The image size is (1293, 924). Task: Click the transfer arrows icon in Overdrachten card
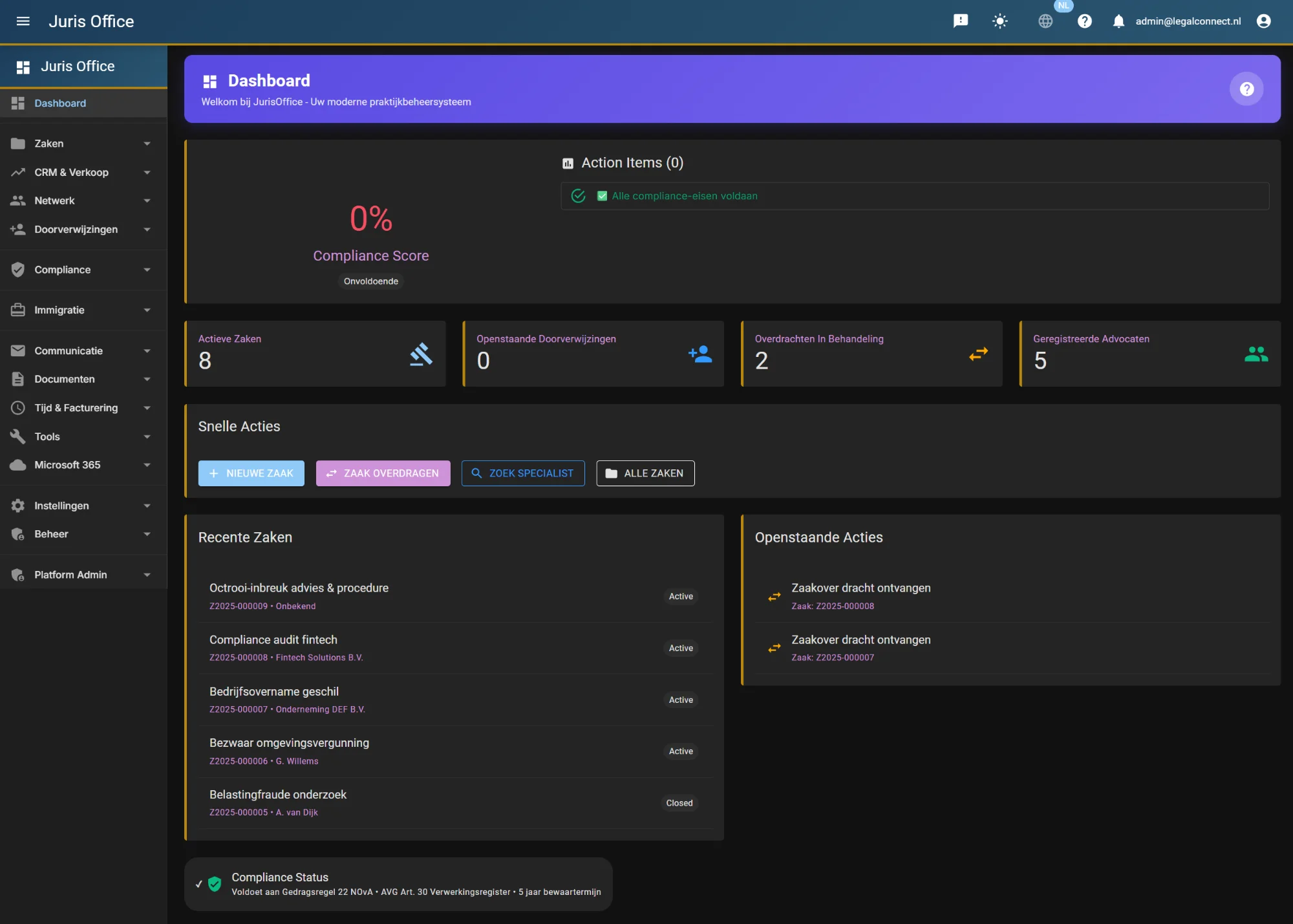(978, 354)
